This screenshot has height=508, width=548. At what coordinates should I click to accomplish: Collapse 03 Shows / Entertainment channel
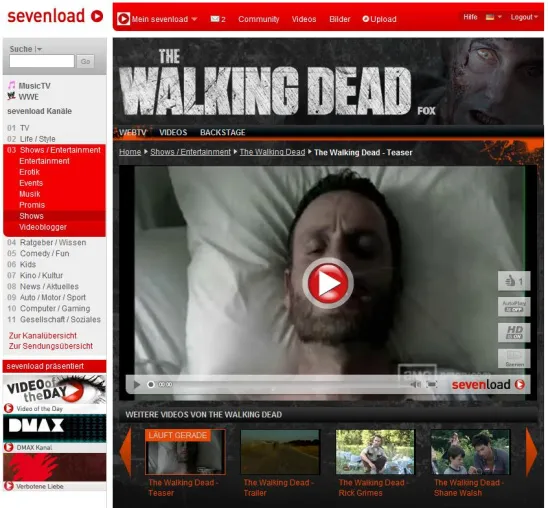point(54,150)
